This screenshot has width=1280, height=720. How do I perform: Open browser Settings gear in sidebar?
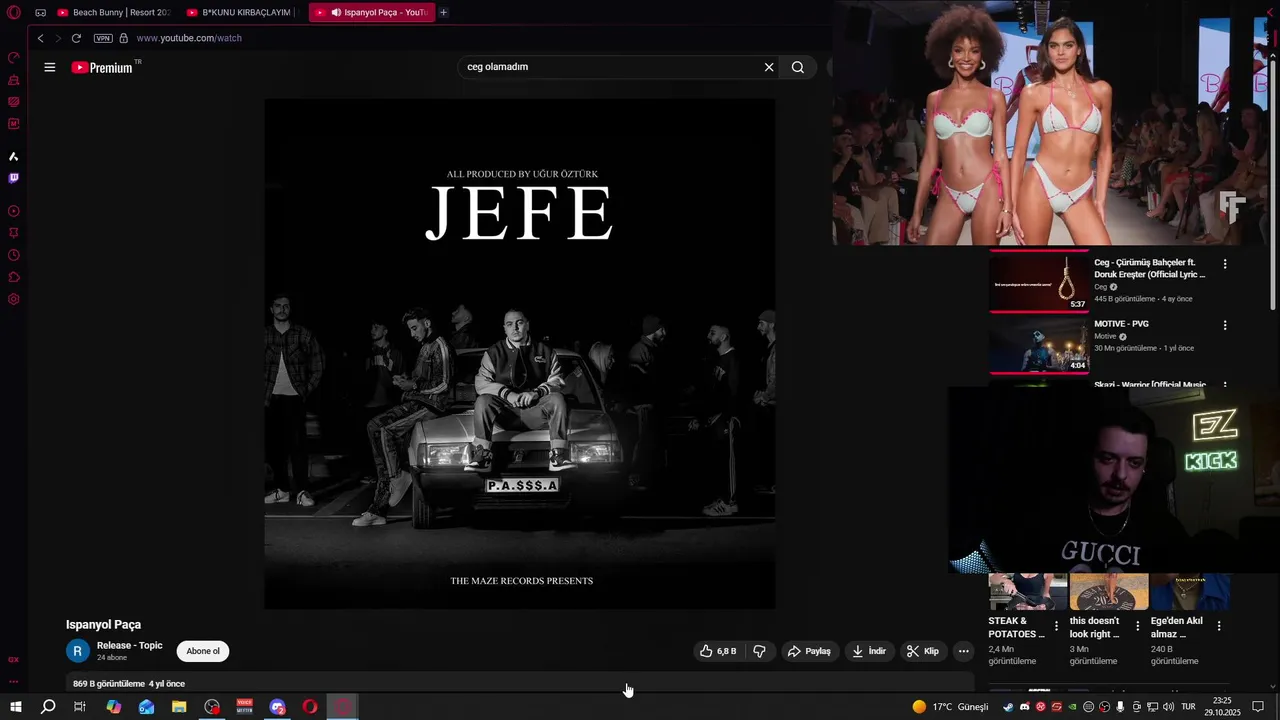tap(14, 299)
